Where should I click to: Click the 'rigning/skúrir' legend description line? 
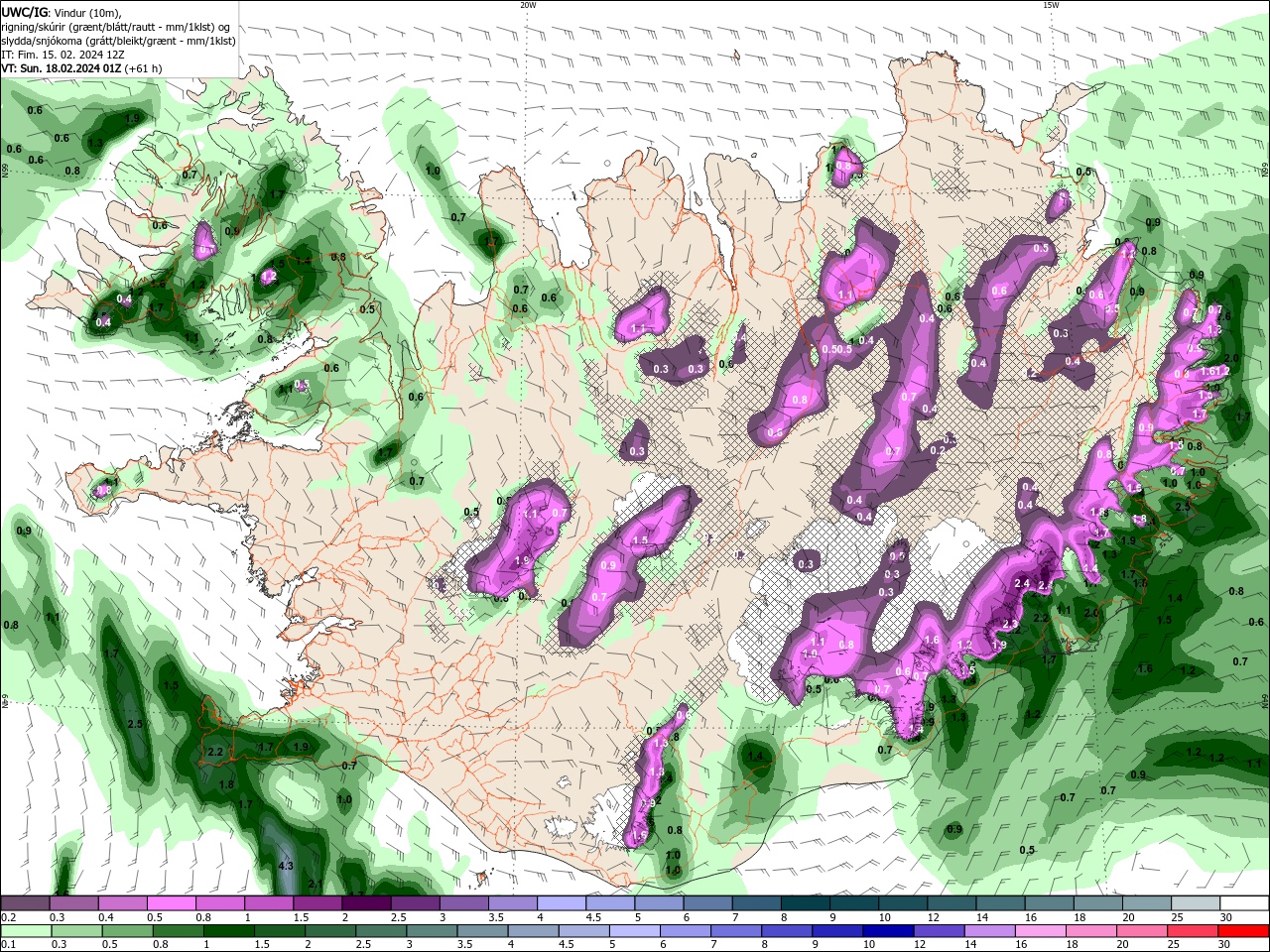(117, 27)
